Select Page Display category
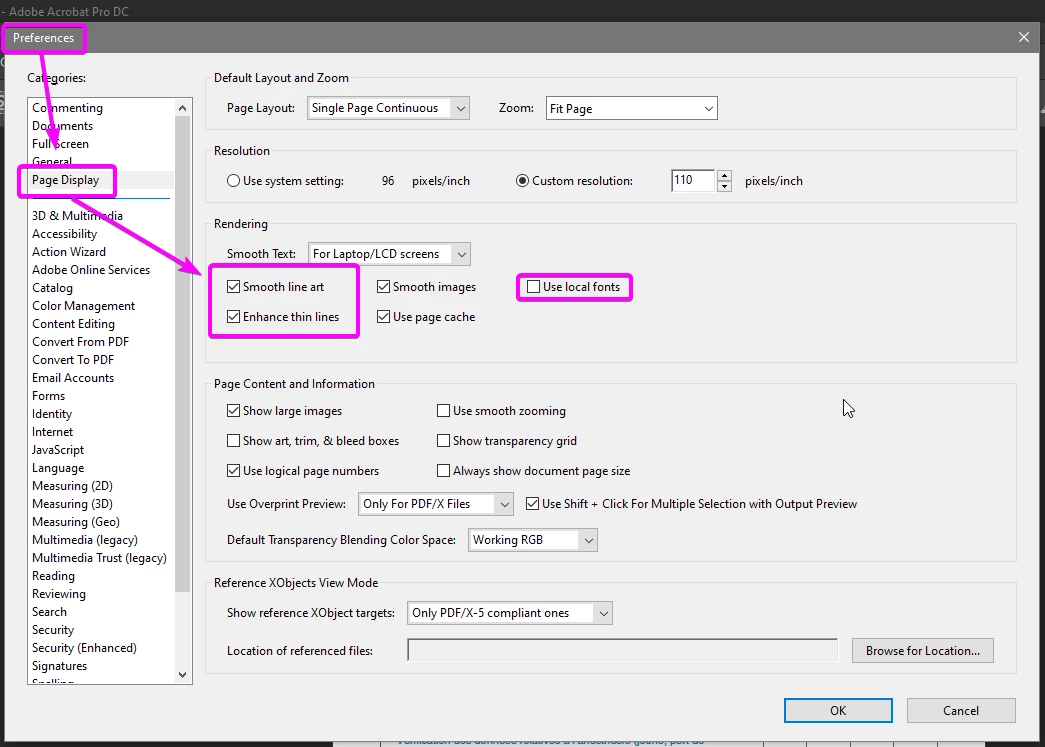This screenshot has height=747, width=1045. (x=65, y=180)
